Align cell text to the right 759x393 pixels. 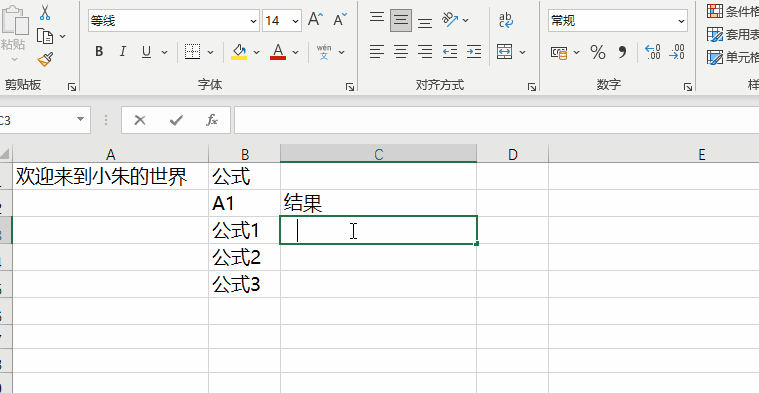pos(425,52)
